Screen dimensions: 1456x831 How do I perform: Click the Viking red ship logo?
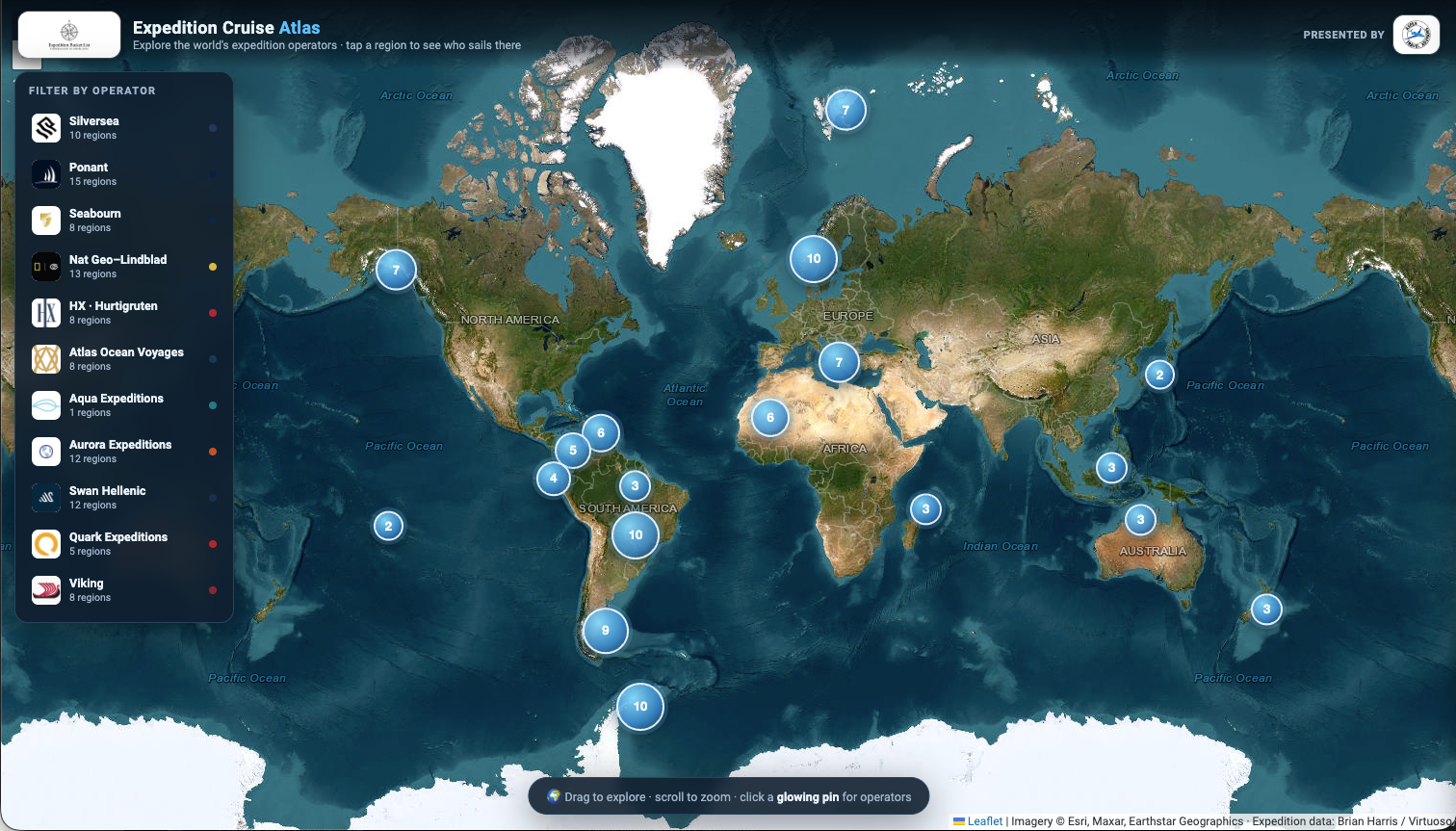pyautogui.click(x=46, y=590)
